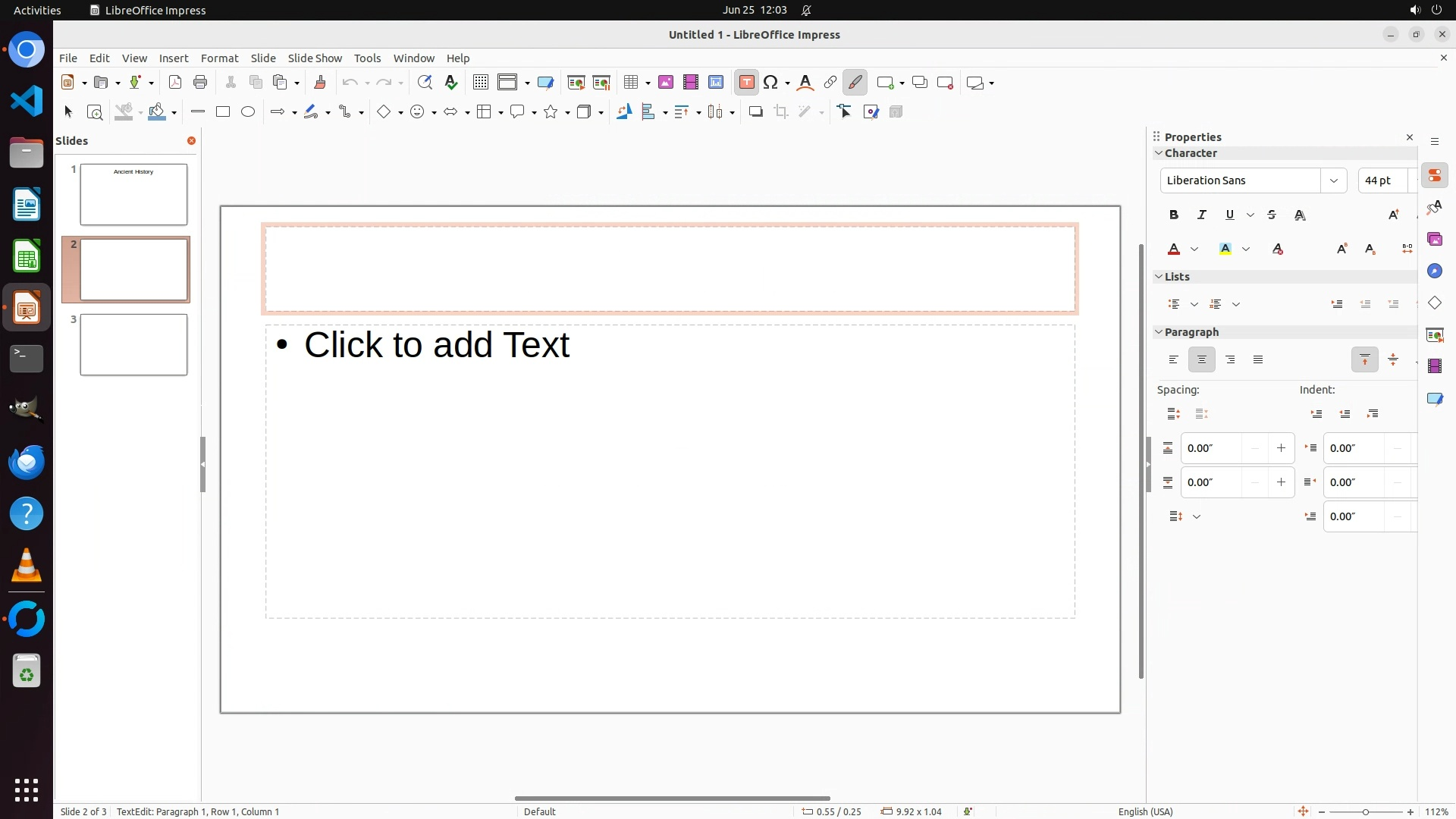Collapse the Lists section
Image resolution: width=1456 pixels, height=819 pixels.
(1159, 277)
